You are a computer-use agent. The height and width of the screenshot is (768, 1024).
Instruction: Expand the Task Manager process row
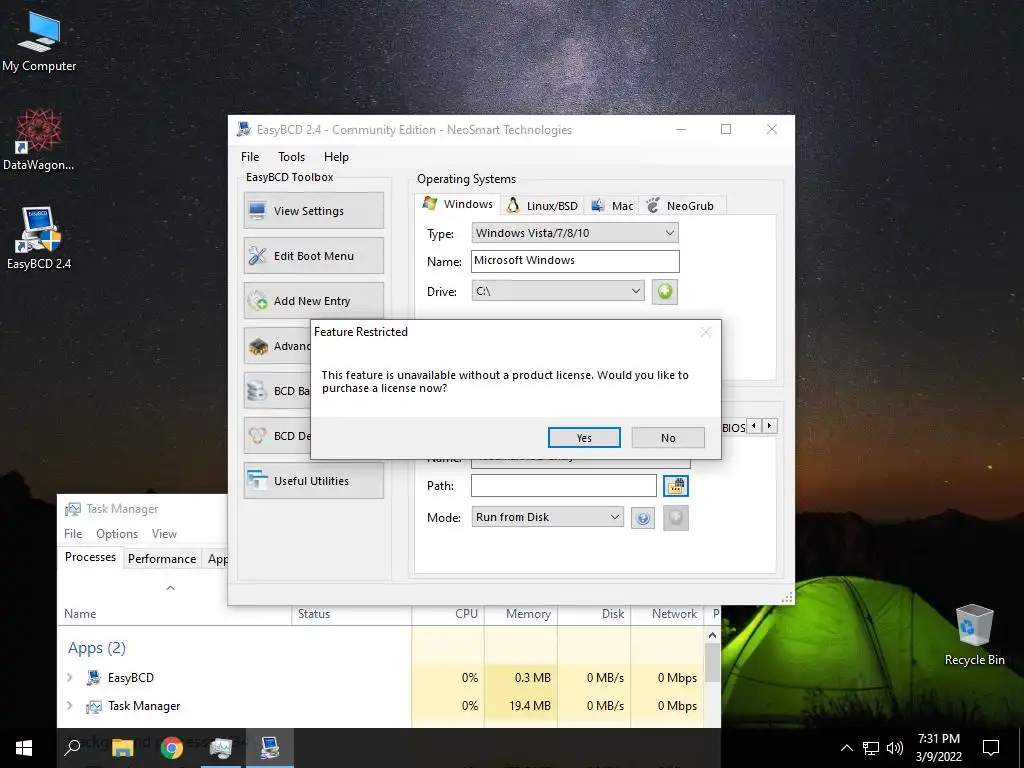70,705
